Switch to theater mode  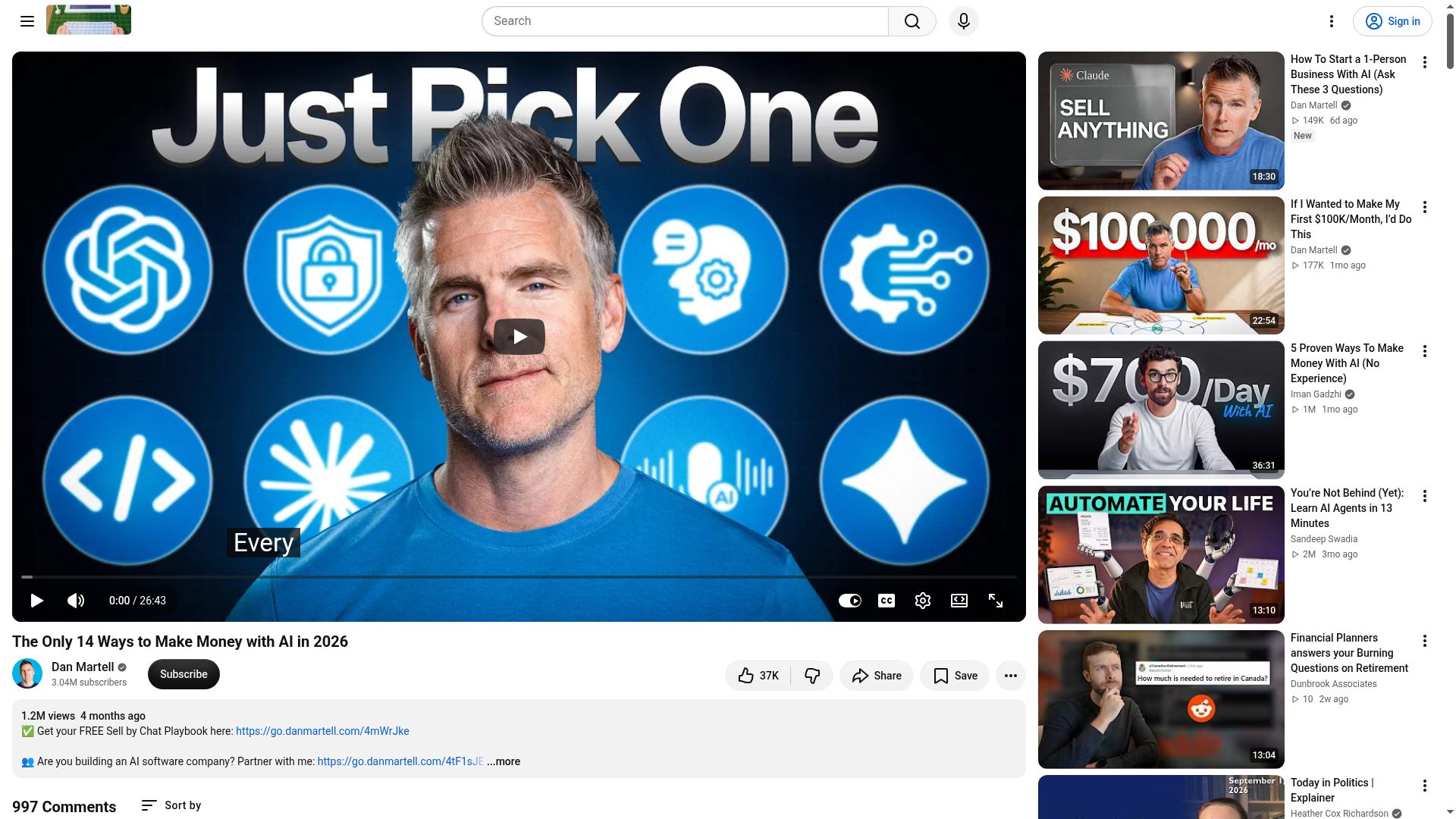pyautogui.click(x=959, y=601)
